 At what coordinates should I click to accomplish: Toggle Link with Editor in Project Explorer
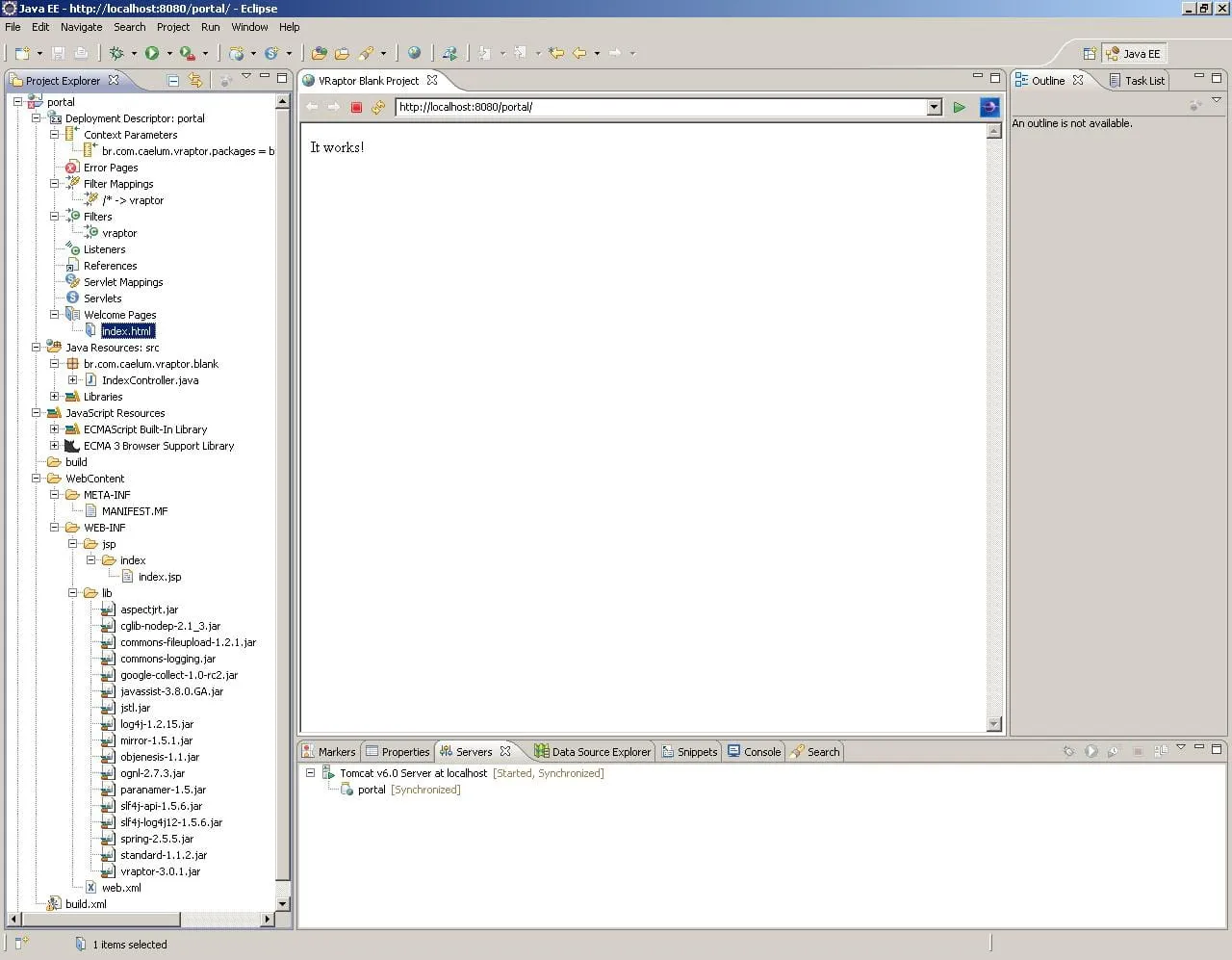195,81
